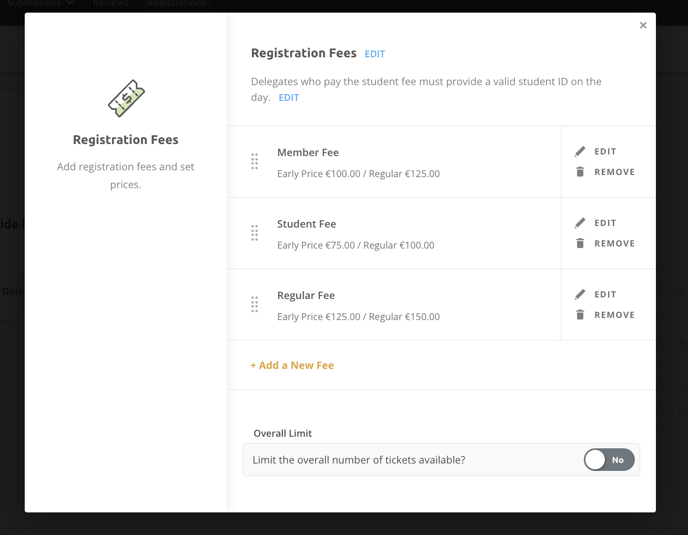The width and height of the screenshot is (688, 535).
Task: Switch to the Reviews tab
Action: point(111,3)
